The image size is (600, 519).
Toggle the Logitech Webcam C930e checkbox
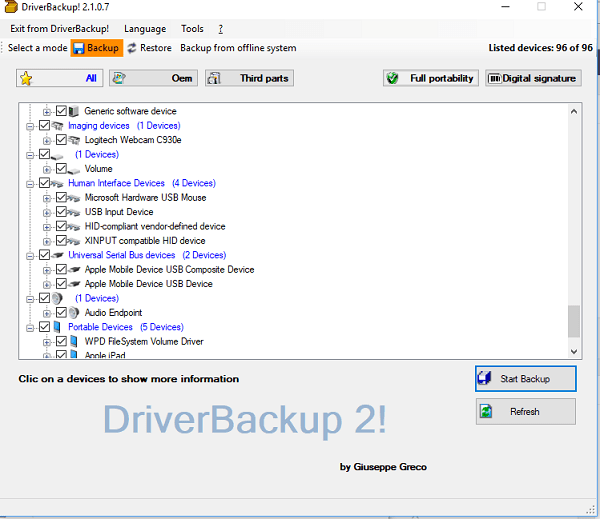click(61, 140)
